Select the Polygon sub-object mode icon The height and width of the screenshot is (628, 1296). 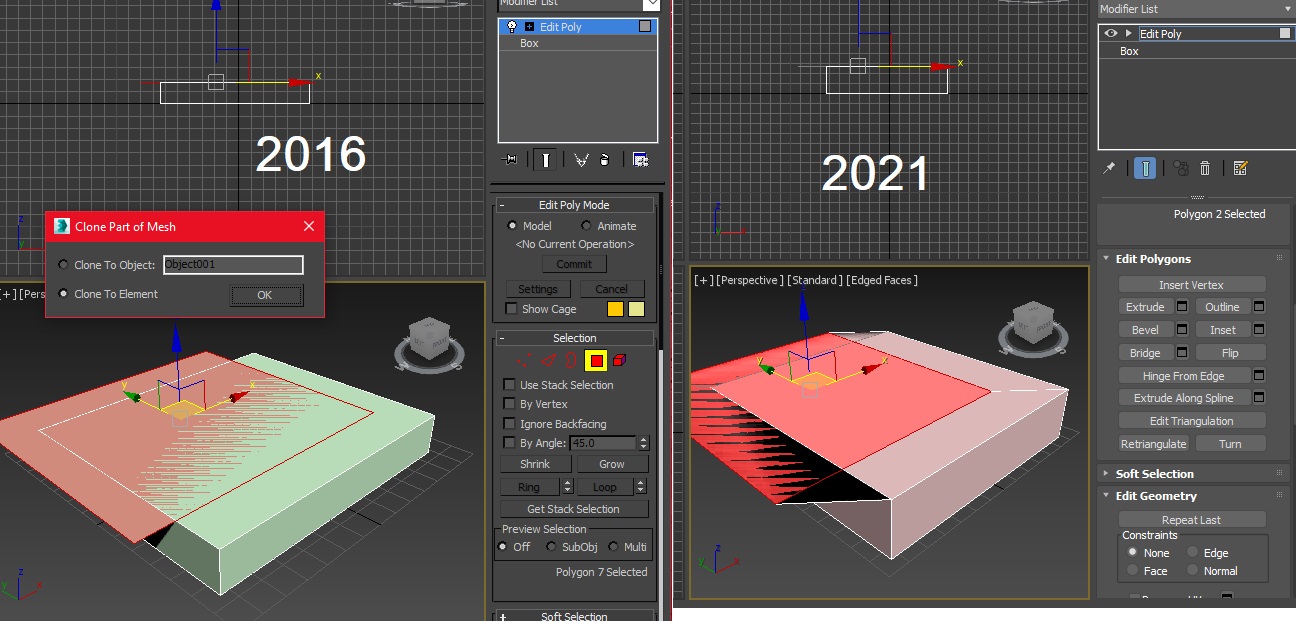(x=597, y=360)
